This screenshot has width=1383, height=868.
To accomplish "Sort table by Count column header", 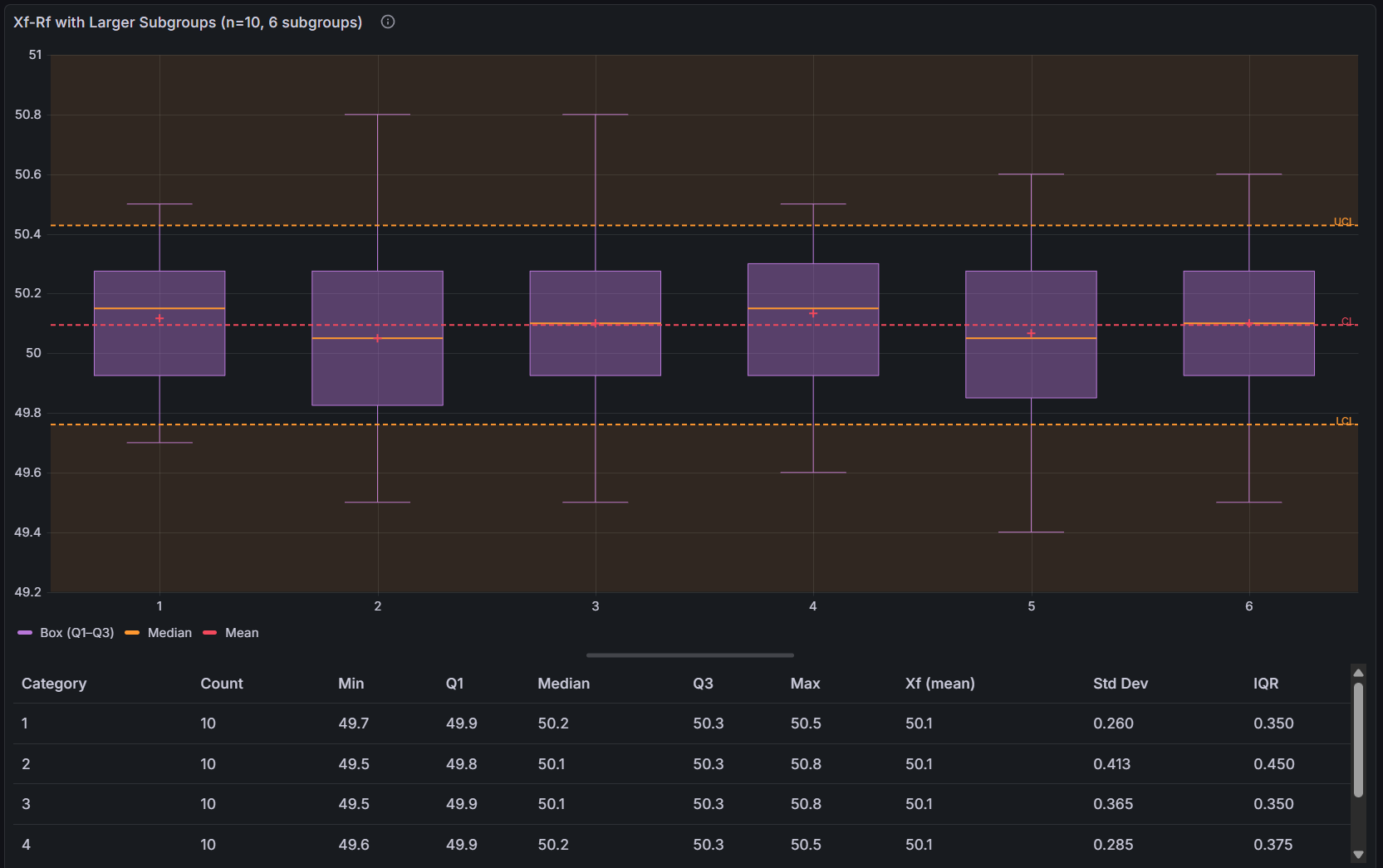I will pos(222,684).
